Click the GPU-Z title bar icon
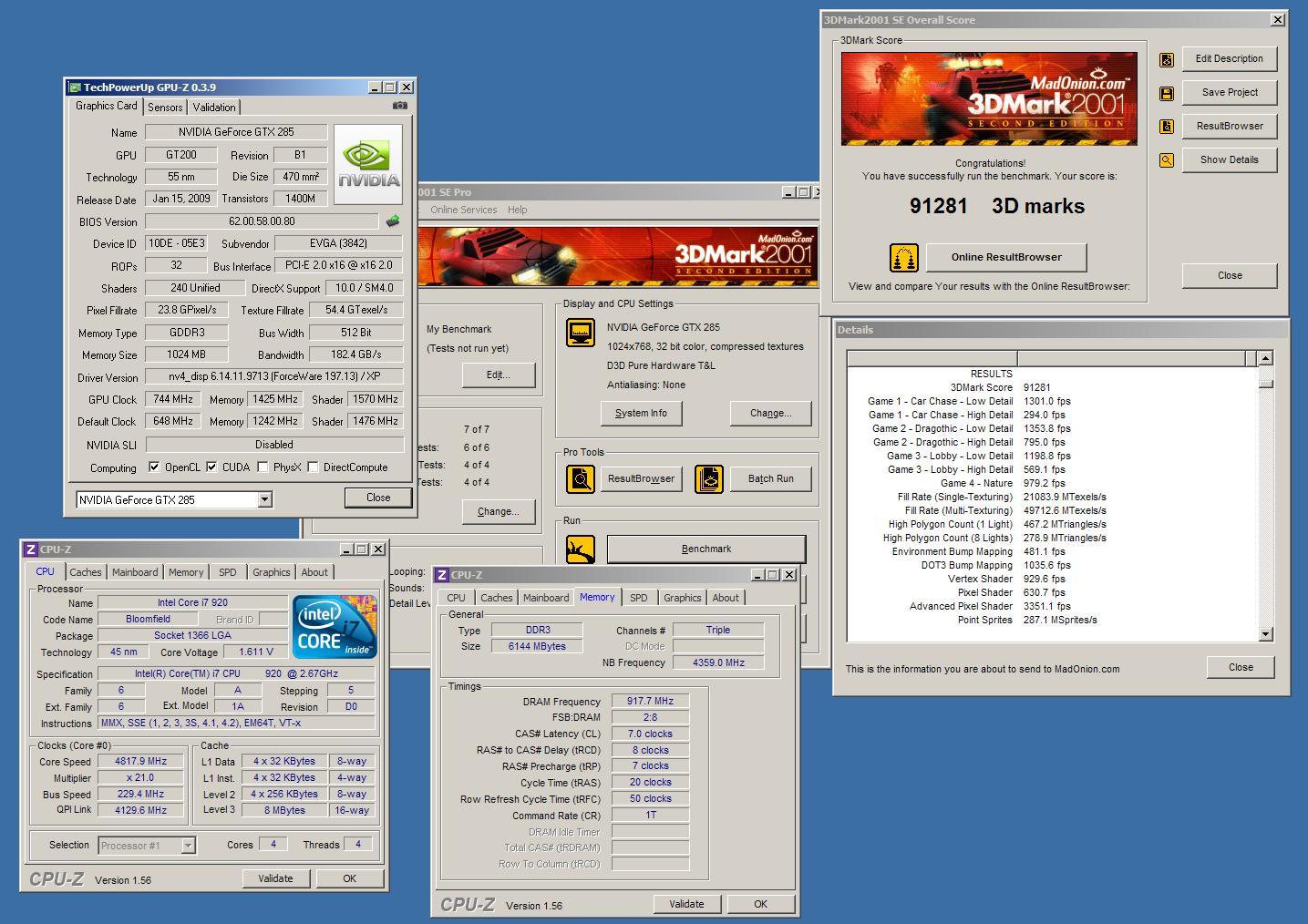Viewport: 1308px width, 924px height. (x=74, y=87)
